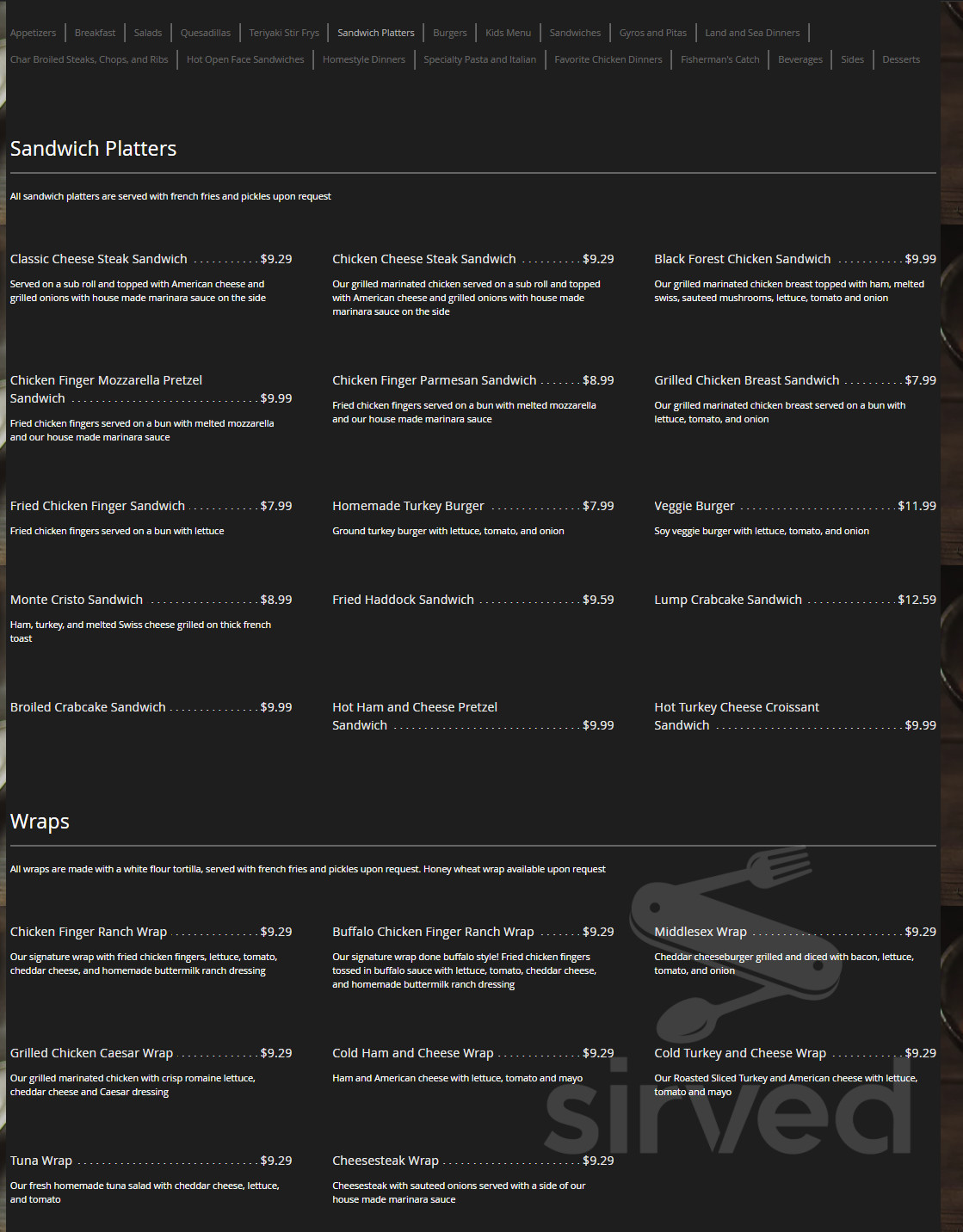This screenshot has width=963, height=1232.
Task: View the Homestyle Dinners menu
Action: pyautogui.click(x=364, y=59)
